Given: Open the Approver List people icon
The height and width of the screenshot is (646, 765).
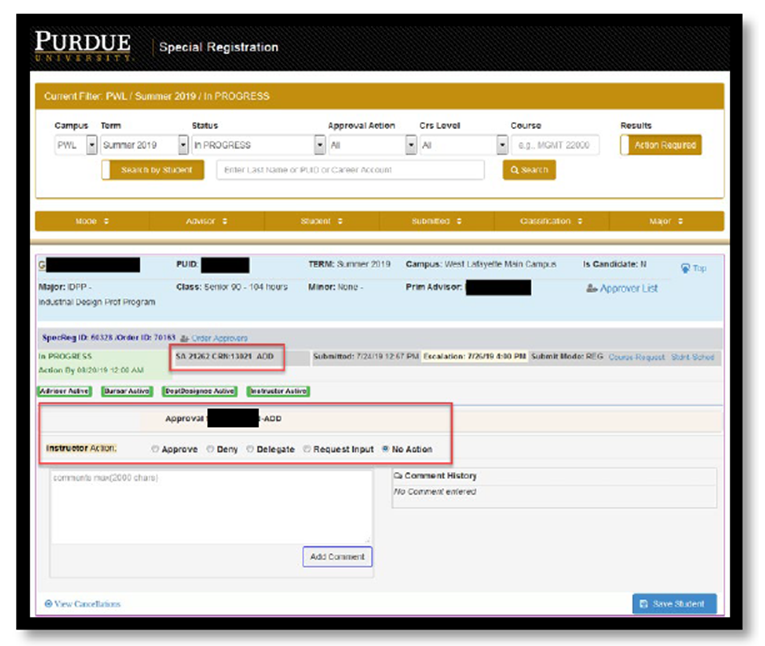Looking at the screenshot, I should pyautogui.click(x=591, y=288).
